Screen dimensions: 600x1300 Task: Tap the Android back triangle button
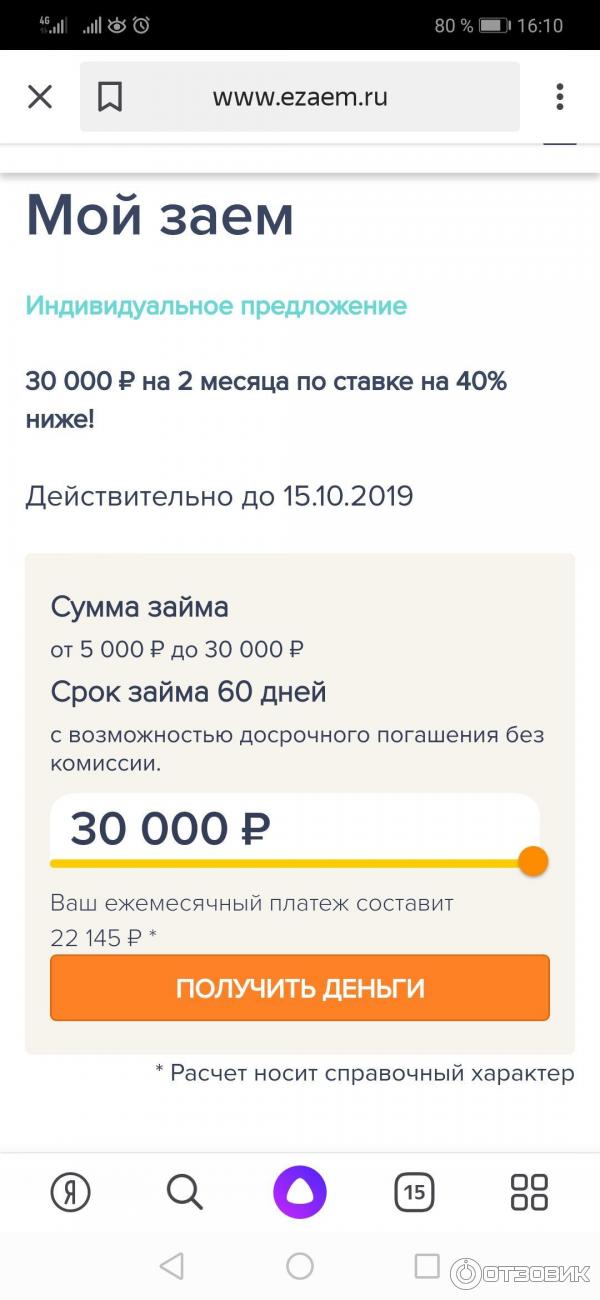(x=172, y=1266)
